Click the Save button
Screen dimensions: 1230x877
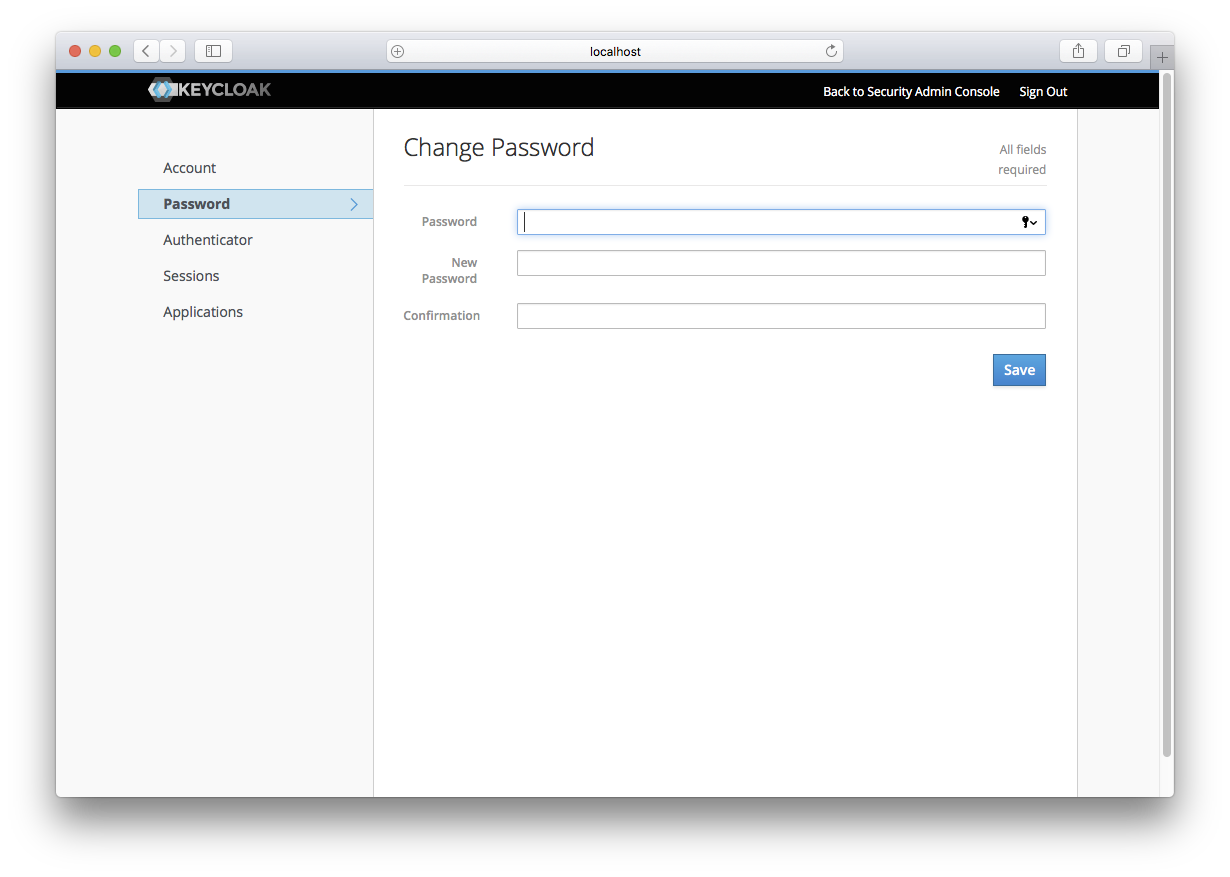coord(1018,370)
